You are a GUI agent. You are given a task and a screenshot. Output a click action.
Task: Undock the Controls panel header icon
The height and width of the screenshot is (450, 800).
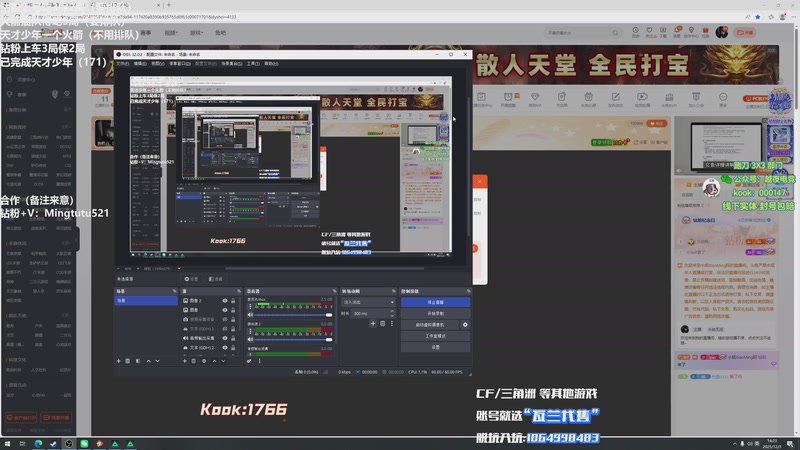click(468, 291)
